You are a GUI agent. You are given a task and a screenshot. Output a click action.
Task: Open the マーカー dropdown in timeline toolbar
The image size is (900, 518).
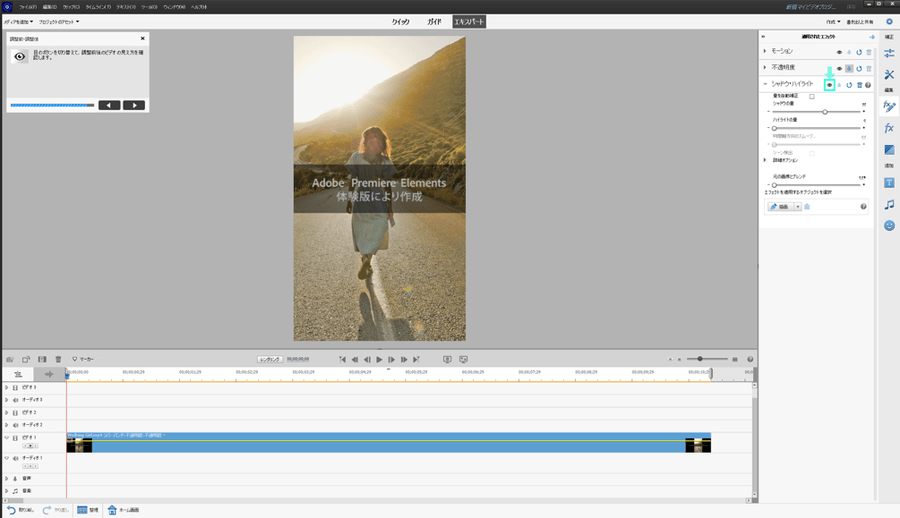pyautogui.click(x=85, y=359)
